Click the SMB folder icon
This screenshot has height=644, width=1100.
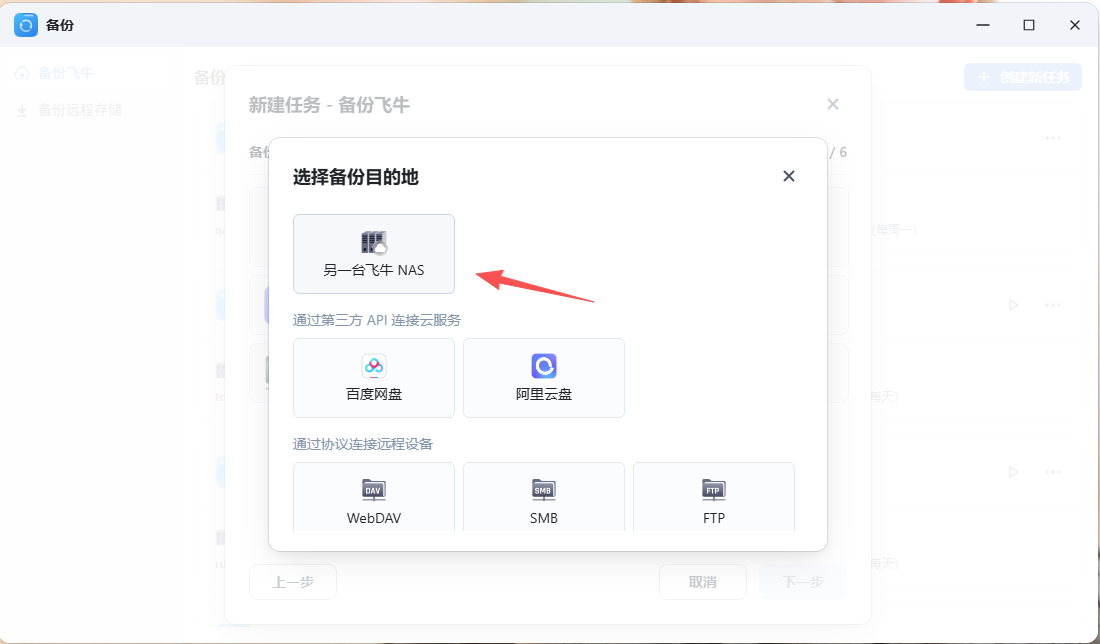tap(544, 490)
